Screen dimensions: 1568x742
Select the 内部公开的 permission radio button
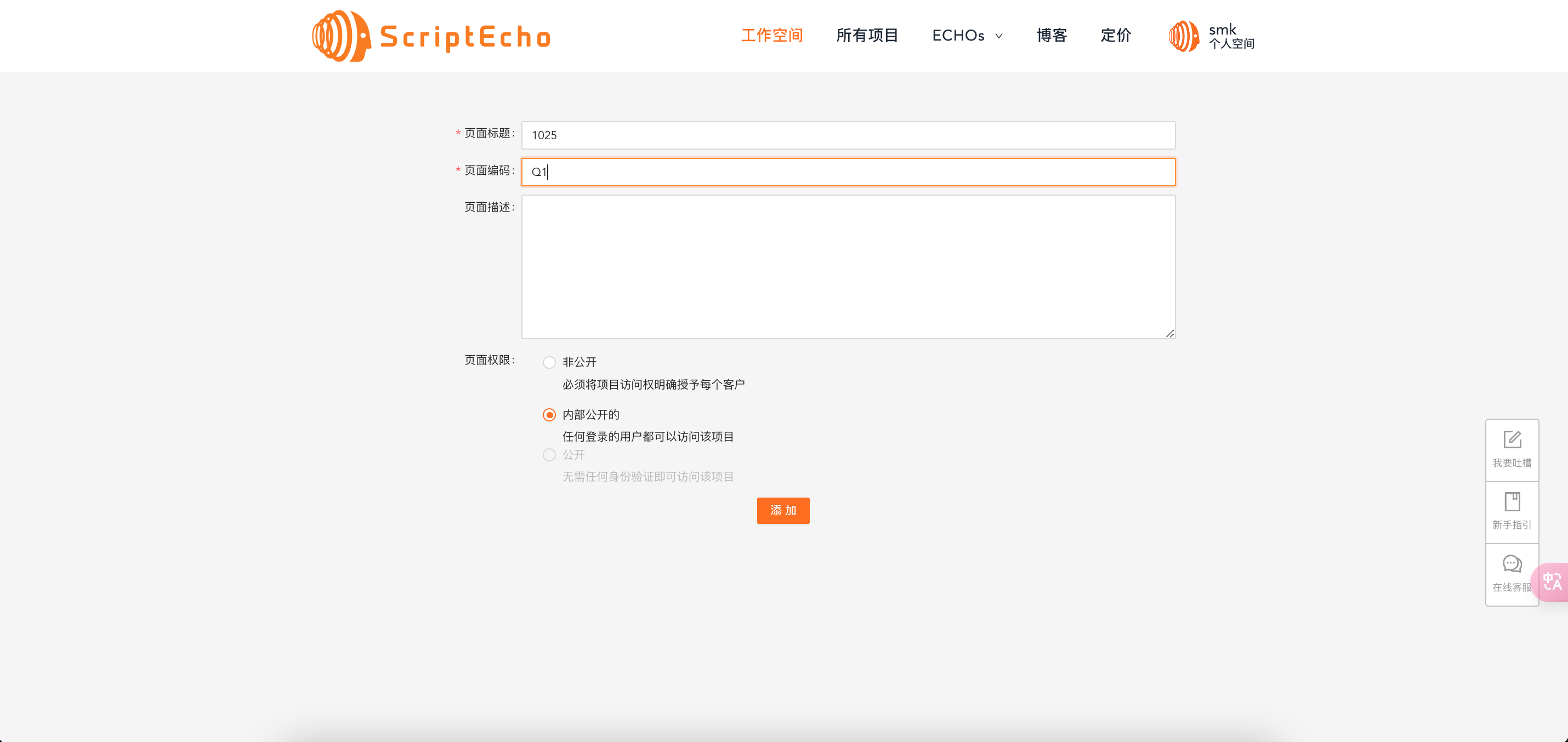coord(549,415)
